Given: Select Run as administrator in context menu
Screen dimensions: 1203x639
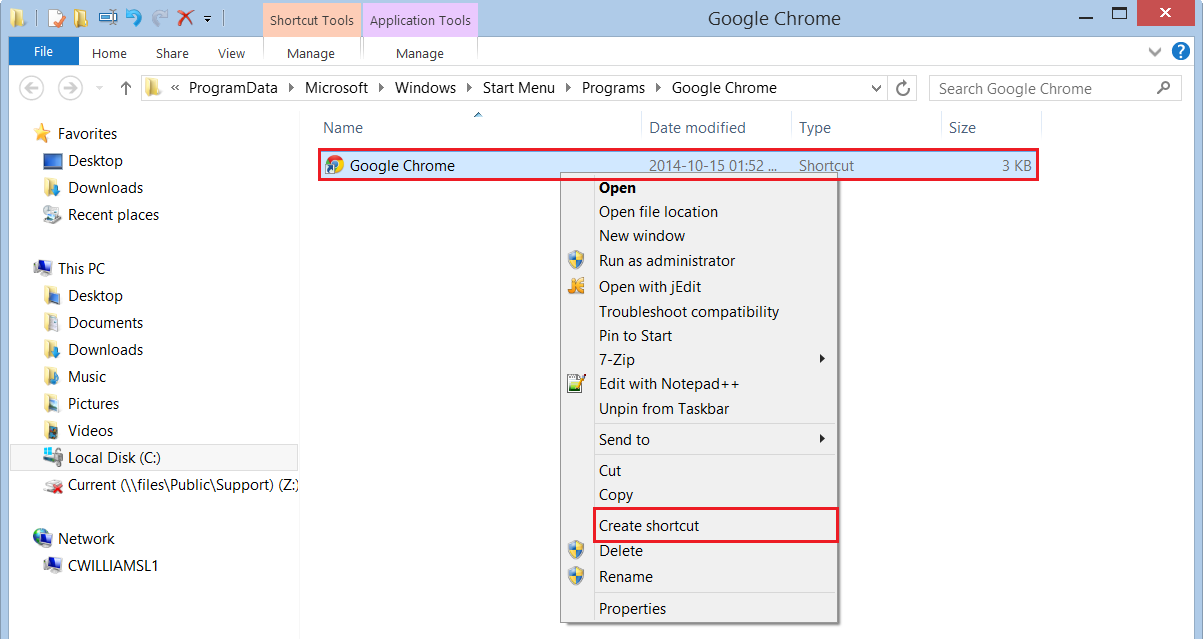Looking at the screenshot, I should [666, 261].
